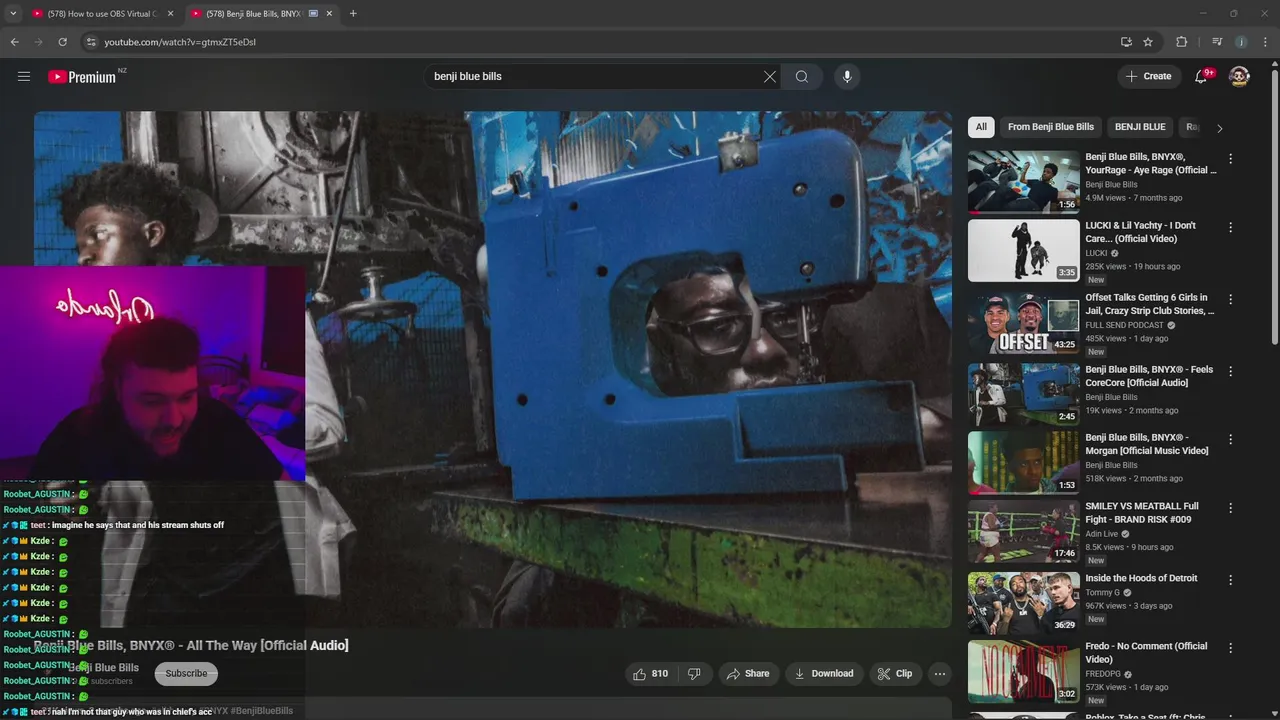View site information icon
The image size is (1280, 720).
click(91, 42)
